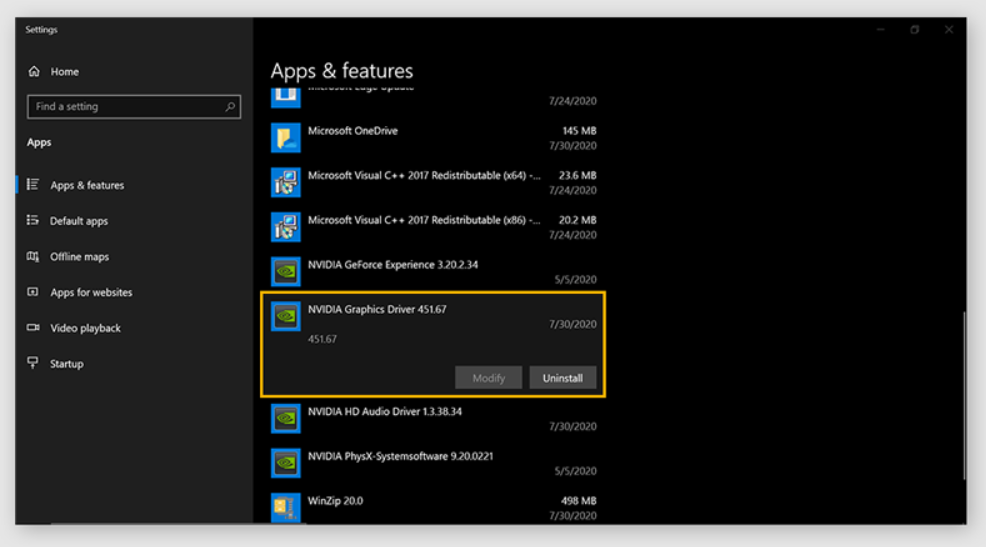Click the Visual C++ 2017 x64 icon
986x547 pixels.
pyautogui.click(x=285, y=182)
